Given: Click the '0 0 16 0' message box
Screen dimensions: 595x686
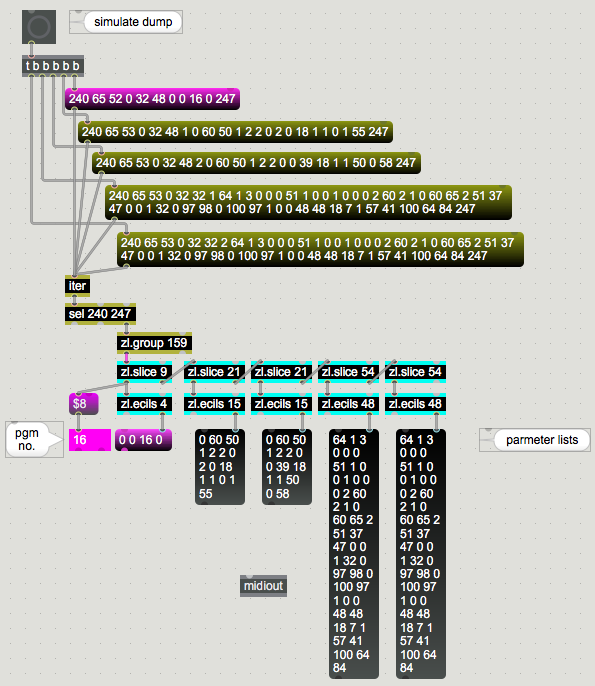Looking at the screenshot, I should pos(144,440).
